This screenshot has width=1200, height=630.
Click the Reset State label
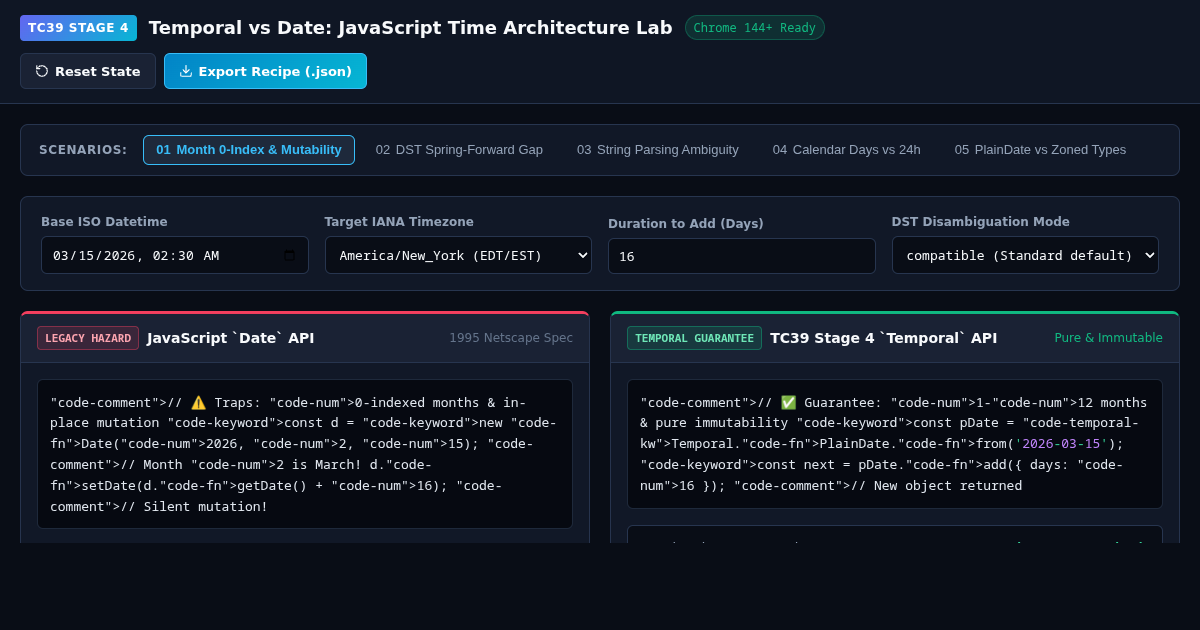coord(98,71)
